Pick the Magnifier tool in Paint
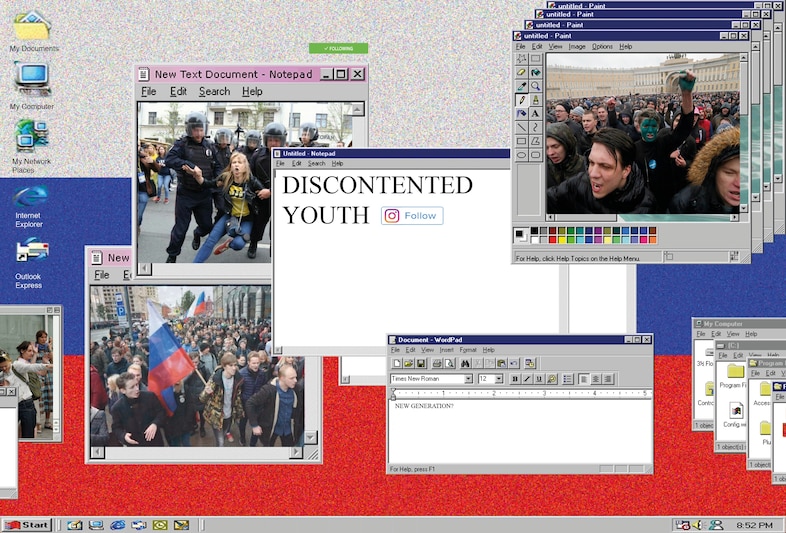The height and width of the screenshot is (533, 786). tap(536, 86)
